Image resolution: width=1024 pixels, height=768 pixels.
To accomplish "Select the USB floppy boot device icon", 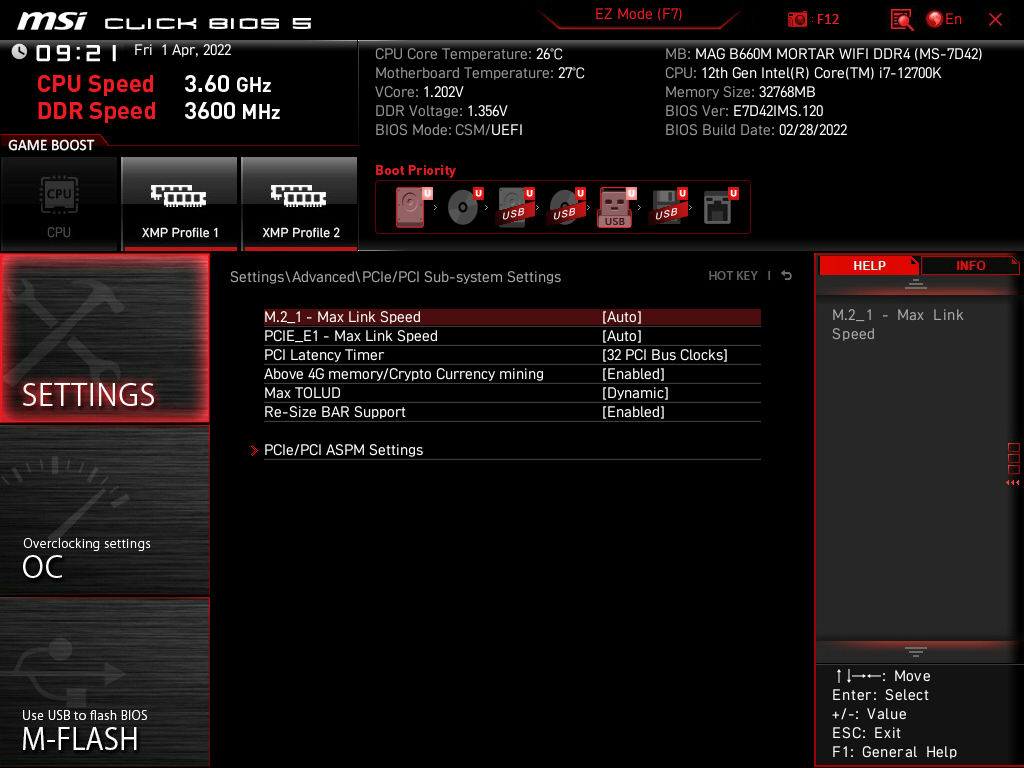I will pyautogui.click(x=667, y=207).
